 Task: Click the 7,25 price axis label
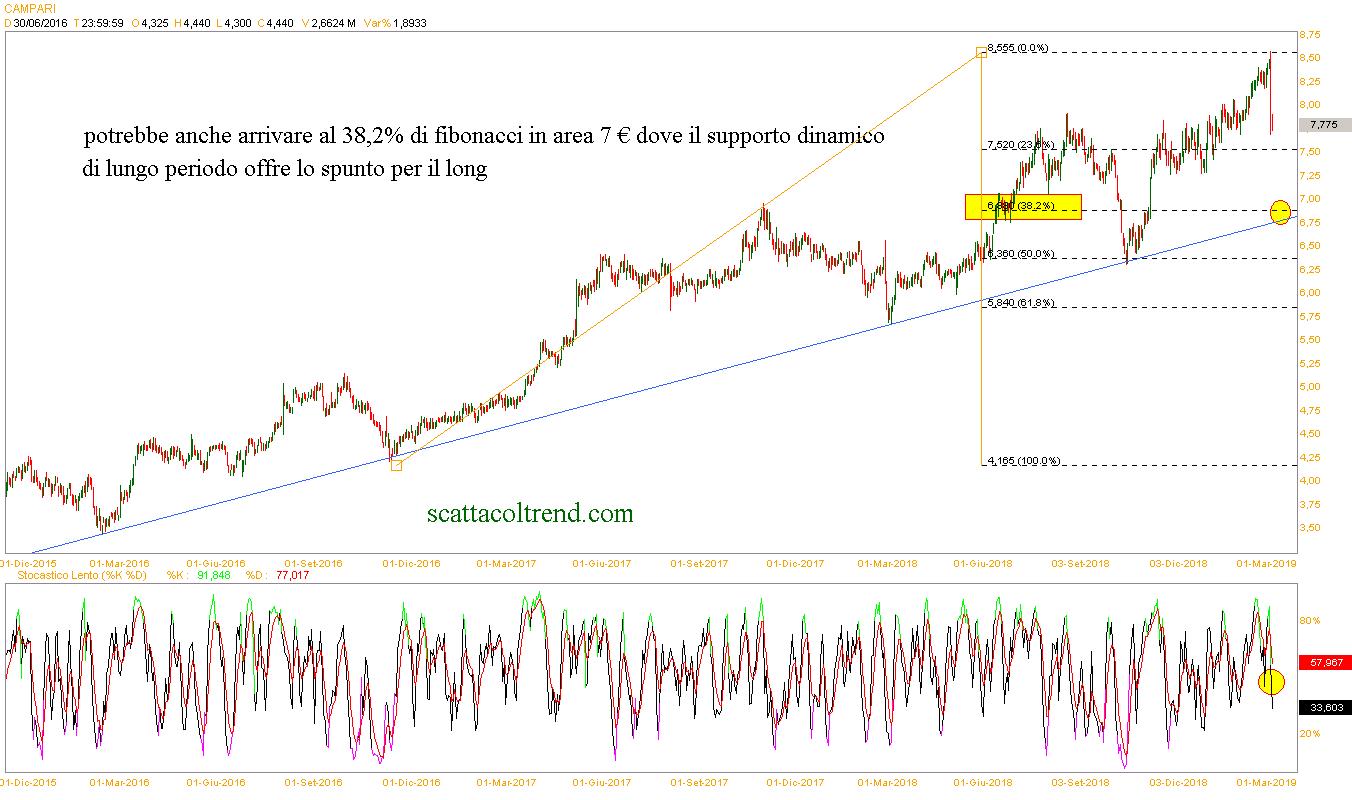click(1310, 176)
